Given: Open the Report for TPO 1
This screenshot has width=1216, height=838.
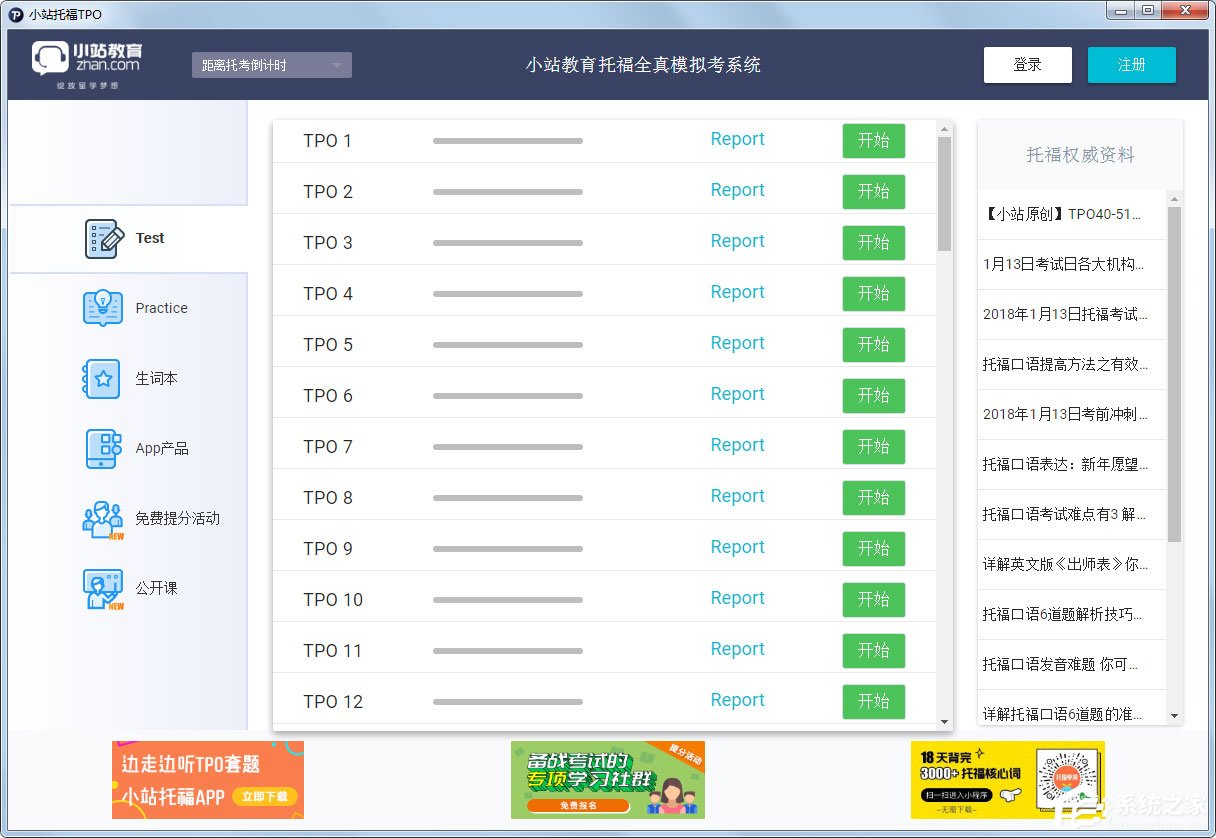Looking at the screenshot, I should (737, 139).
